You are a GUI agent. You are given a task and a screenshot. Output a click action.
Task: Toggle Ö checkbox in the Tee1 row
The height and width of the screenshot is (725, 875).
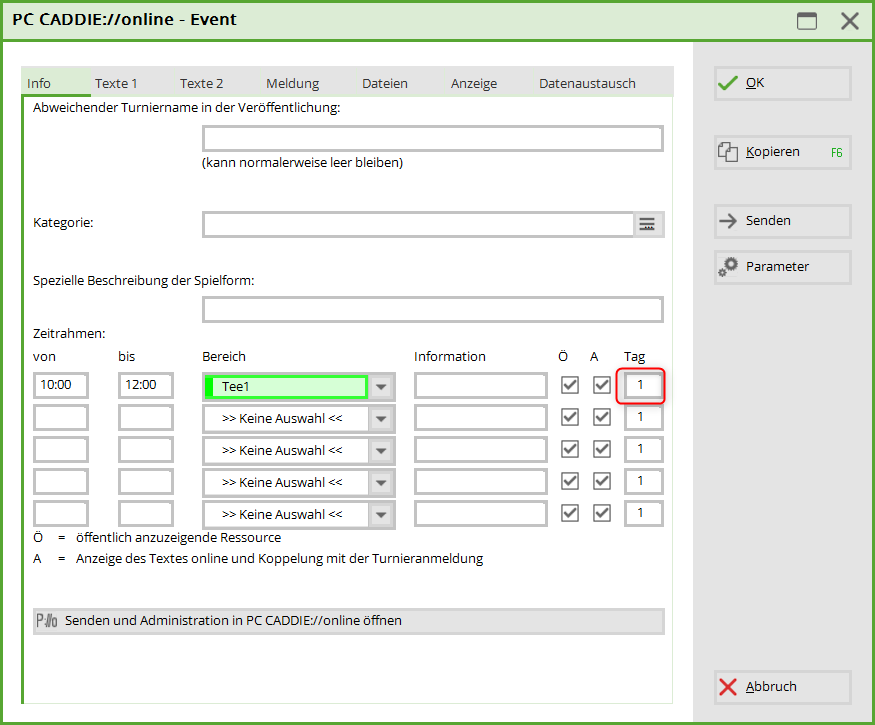[x=570, y=385]
